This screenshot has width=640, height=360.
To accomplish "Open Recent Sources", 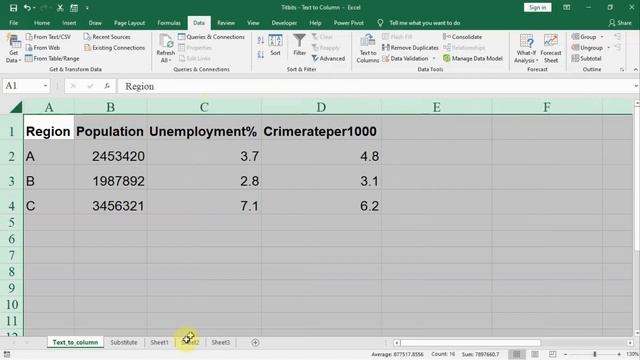I will click(x=107, y=37).
